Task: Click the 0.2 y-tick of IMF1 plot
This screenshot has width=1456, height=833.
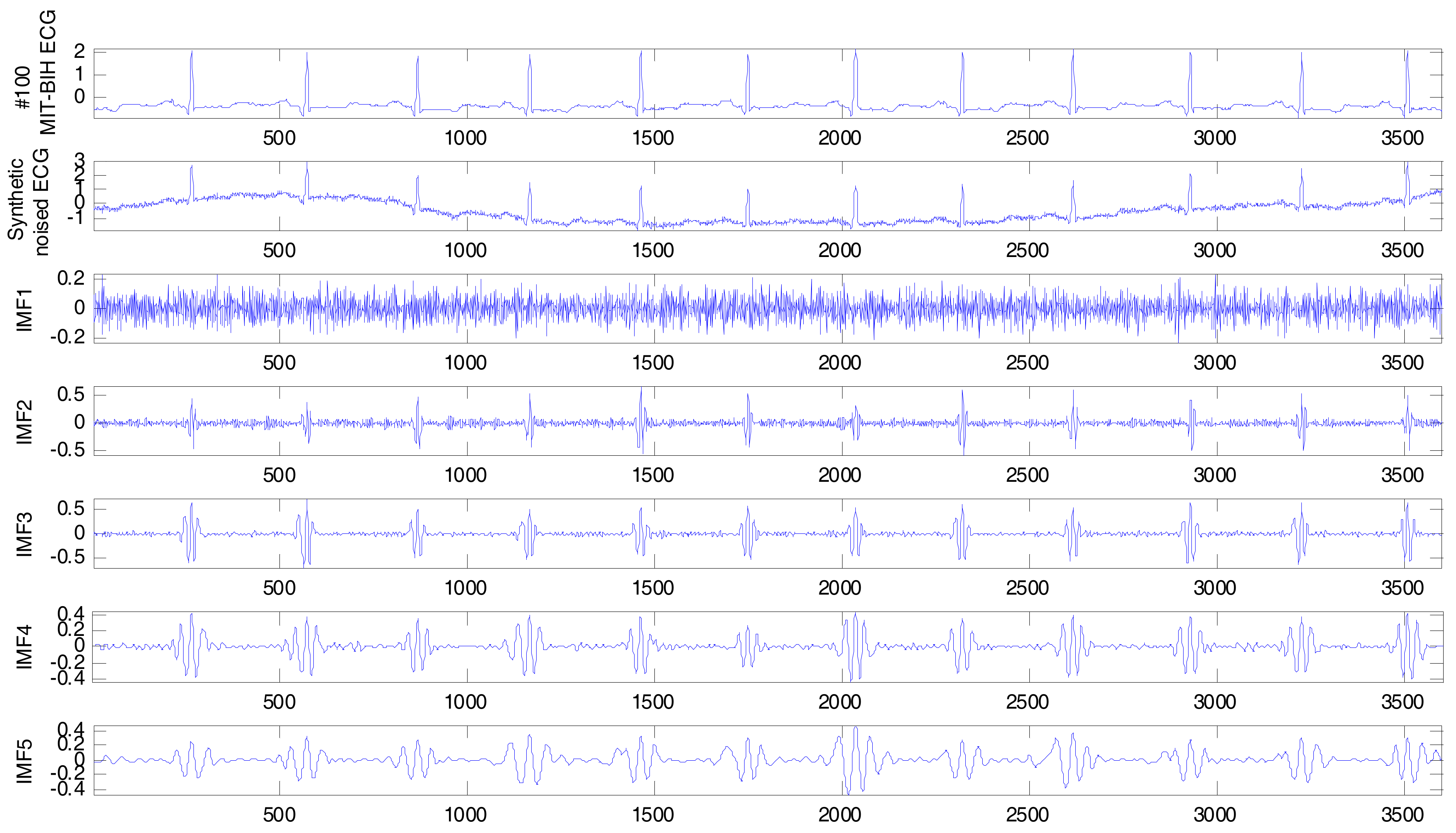Action: pyautogui.click(x=71, y=278)
